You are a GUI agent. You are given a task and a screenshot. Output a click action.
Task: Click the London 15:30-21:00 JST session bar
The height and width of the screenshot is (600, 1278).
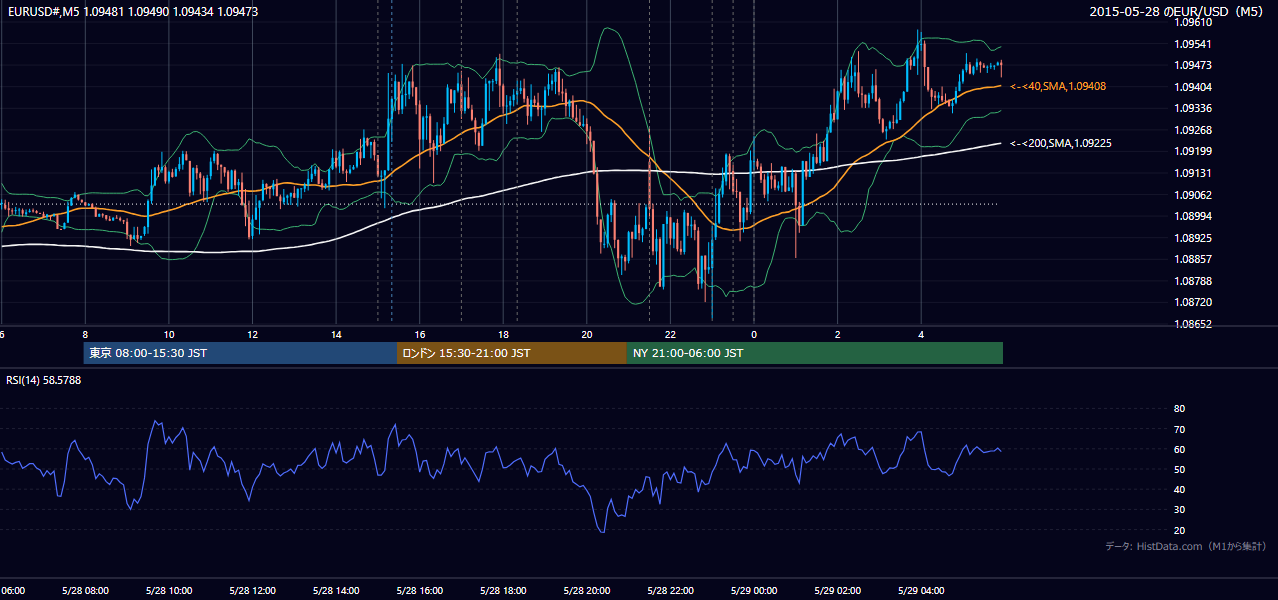coord(512,353)
